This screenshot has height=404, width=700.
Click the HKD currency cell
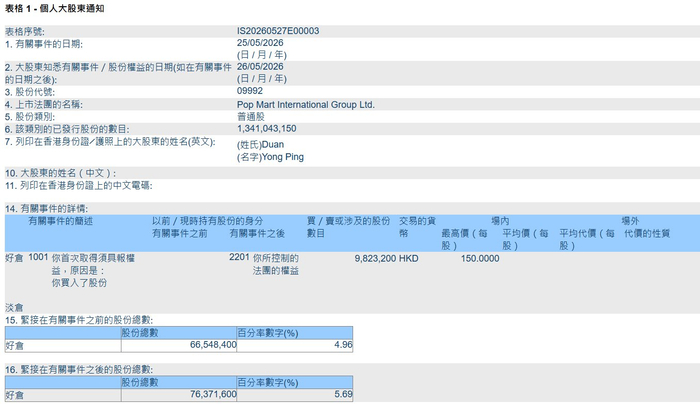pos(408,258)
